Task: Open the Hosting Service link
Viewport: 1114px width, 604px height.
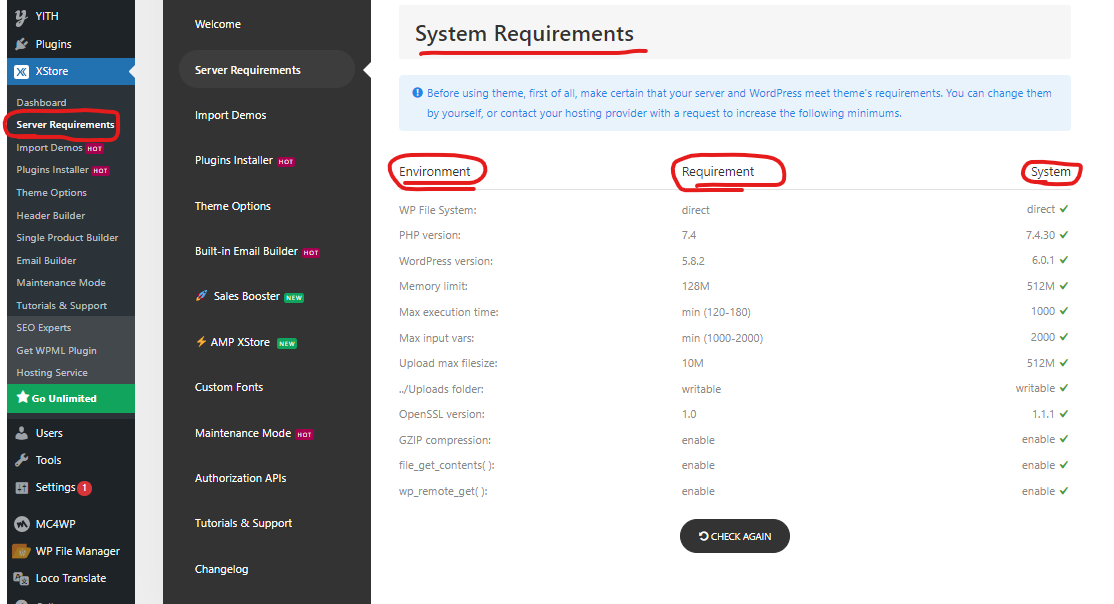Action: 52,372
